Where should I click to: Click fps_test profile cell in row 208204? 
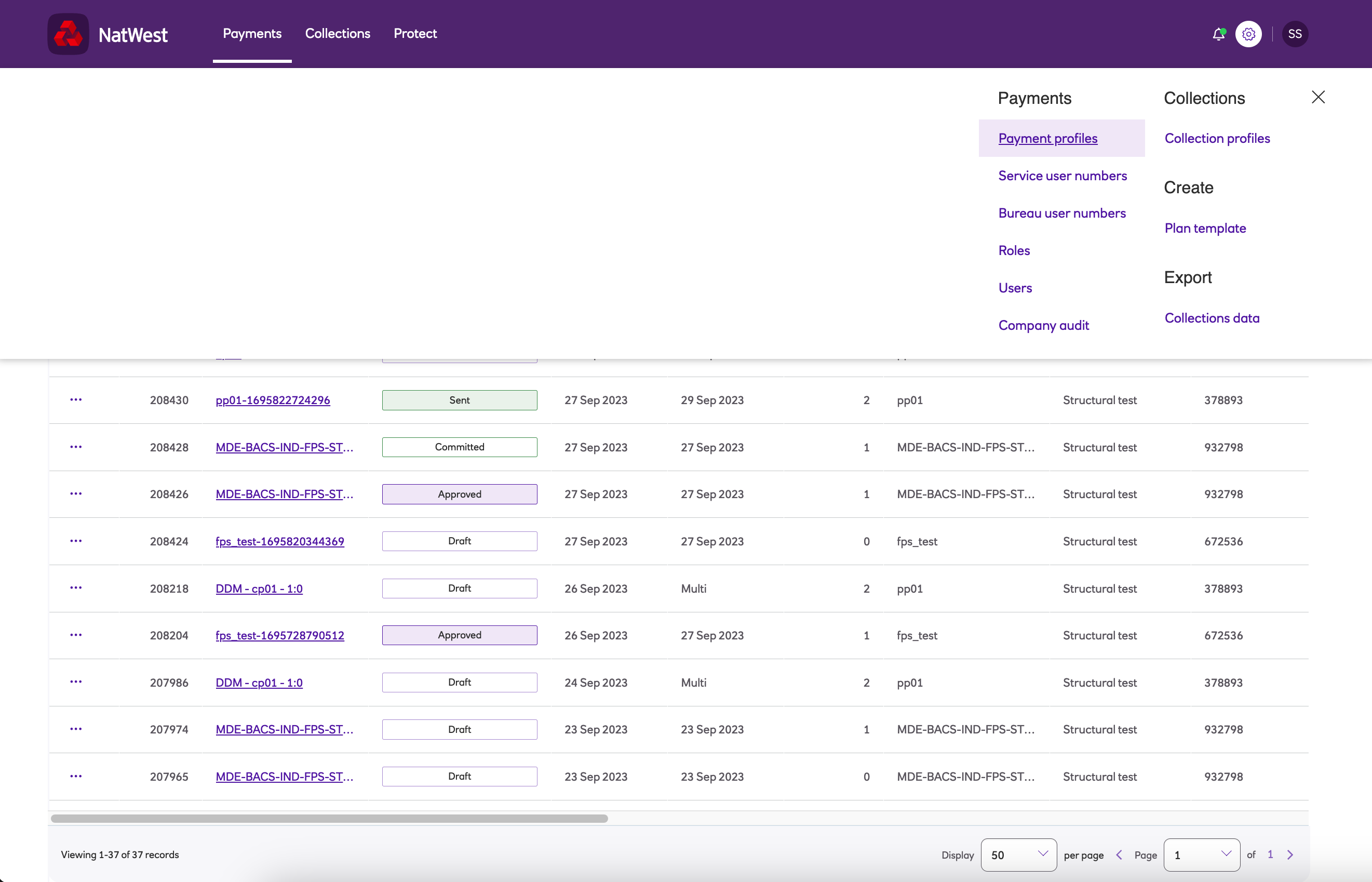(x=917, y=635)
